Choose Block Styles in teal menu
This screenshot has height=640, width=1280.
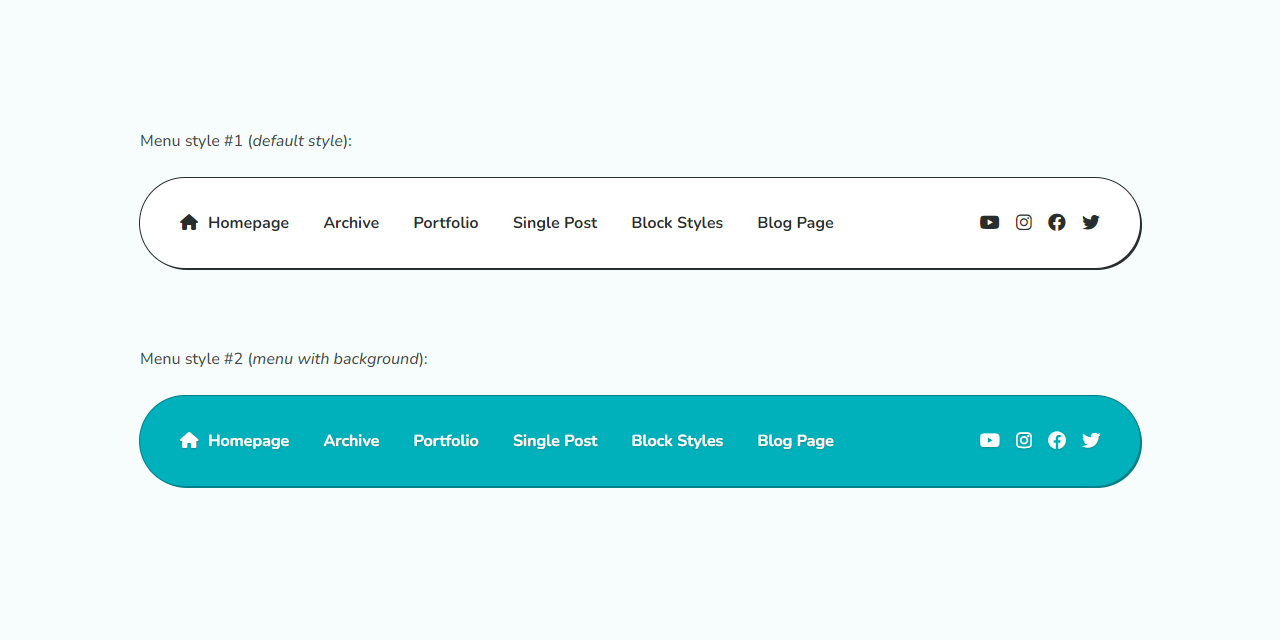677,441
